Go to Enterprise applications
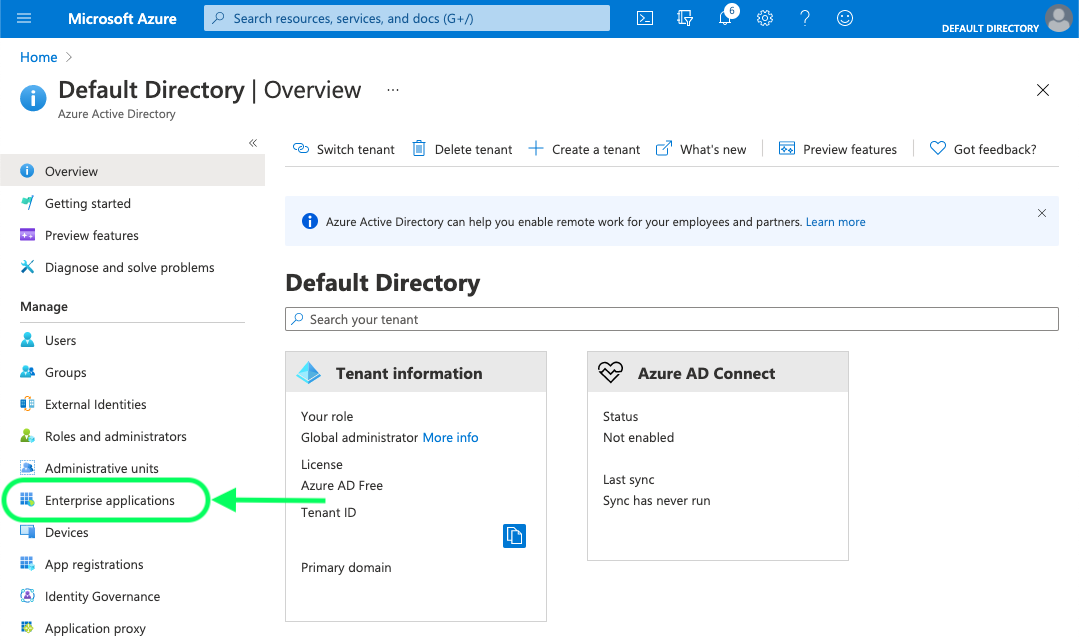The width and height of the screenshot is (1079, 641). point(109,501)
